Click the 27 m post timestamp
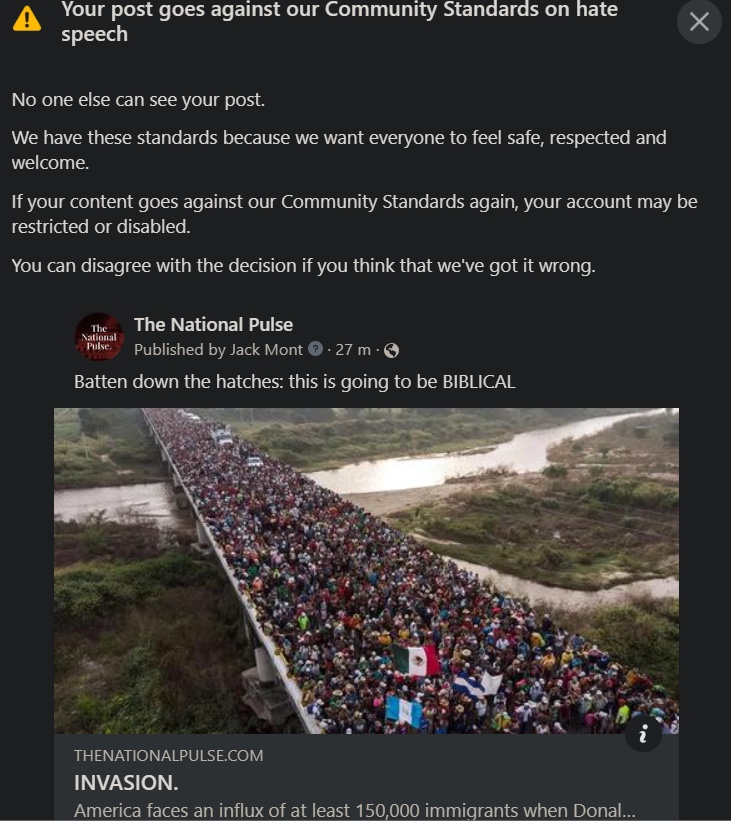731x821 pixels. [x=352, y=349]
